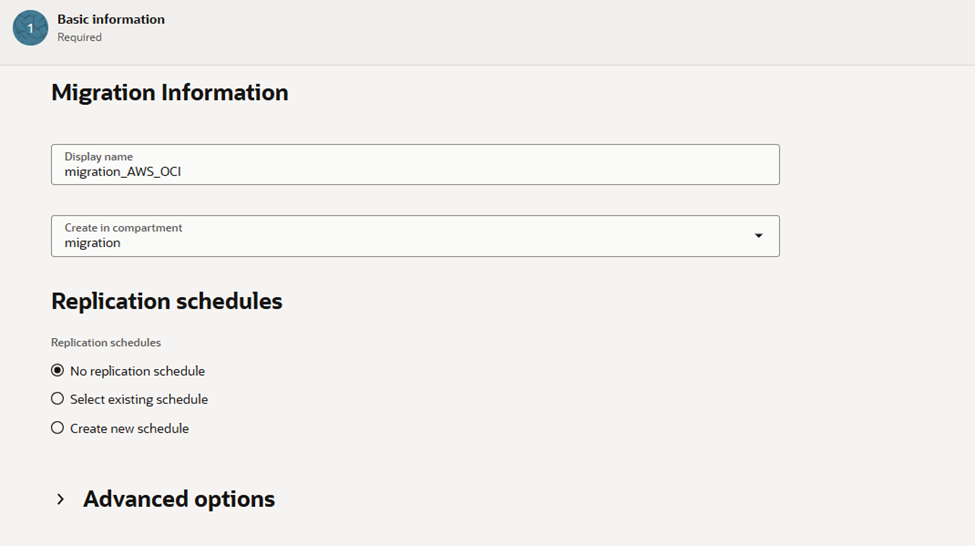
Task: Expand Advanced options using the chevron
Action: [61, 499]
